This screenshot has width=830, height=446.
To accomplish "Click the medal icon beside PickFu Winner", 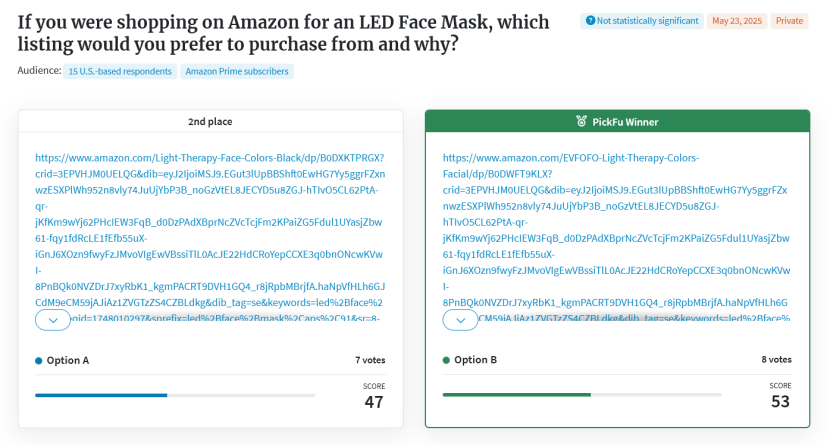I will 581,121.
